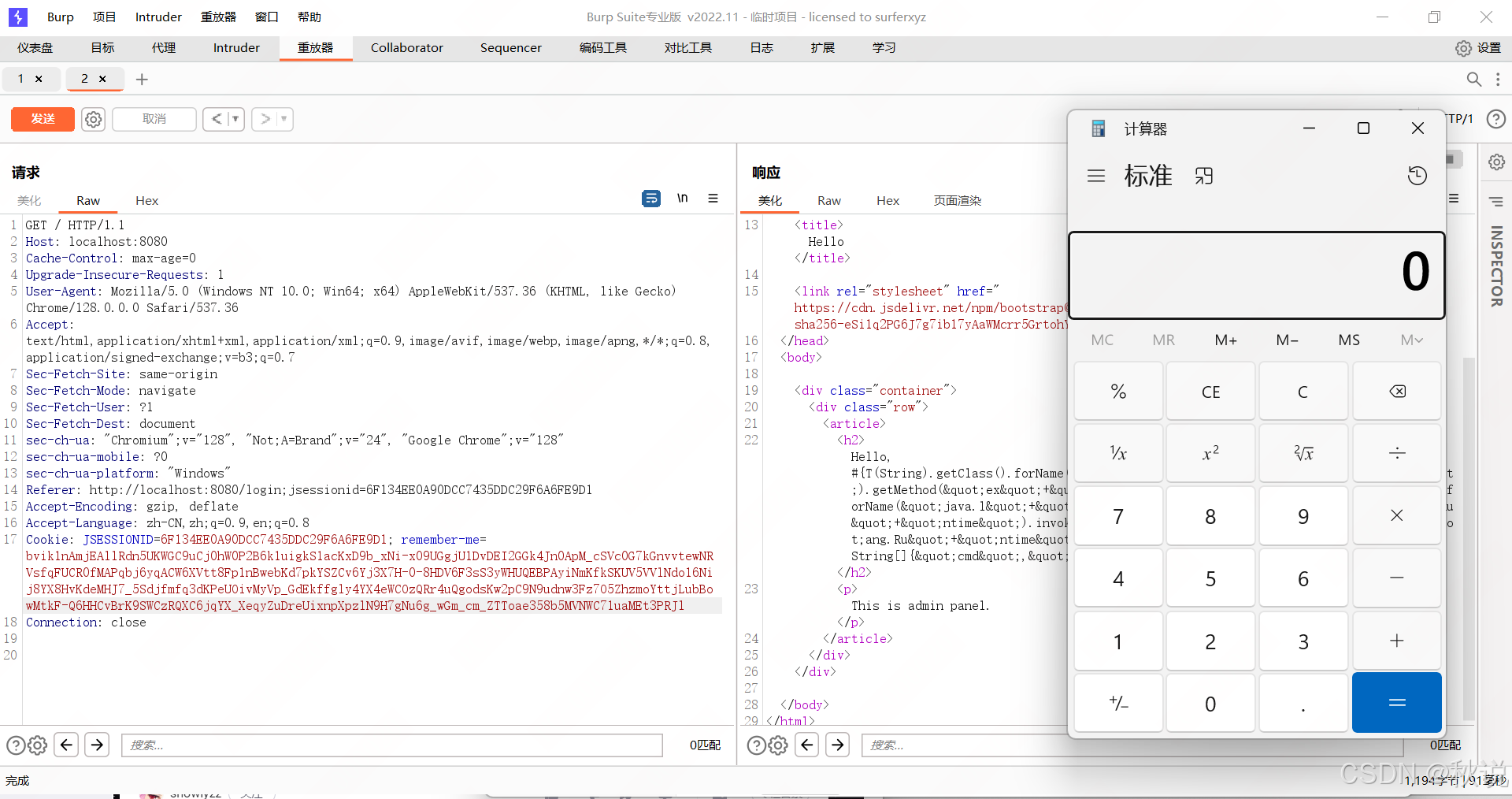Open Inspector settings gear icon

[1496, 162]
